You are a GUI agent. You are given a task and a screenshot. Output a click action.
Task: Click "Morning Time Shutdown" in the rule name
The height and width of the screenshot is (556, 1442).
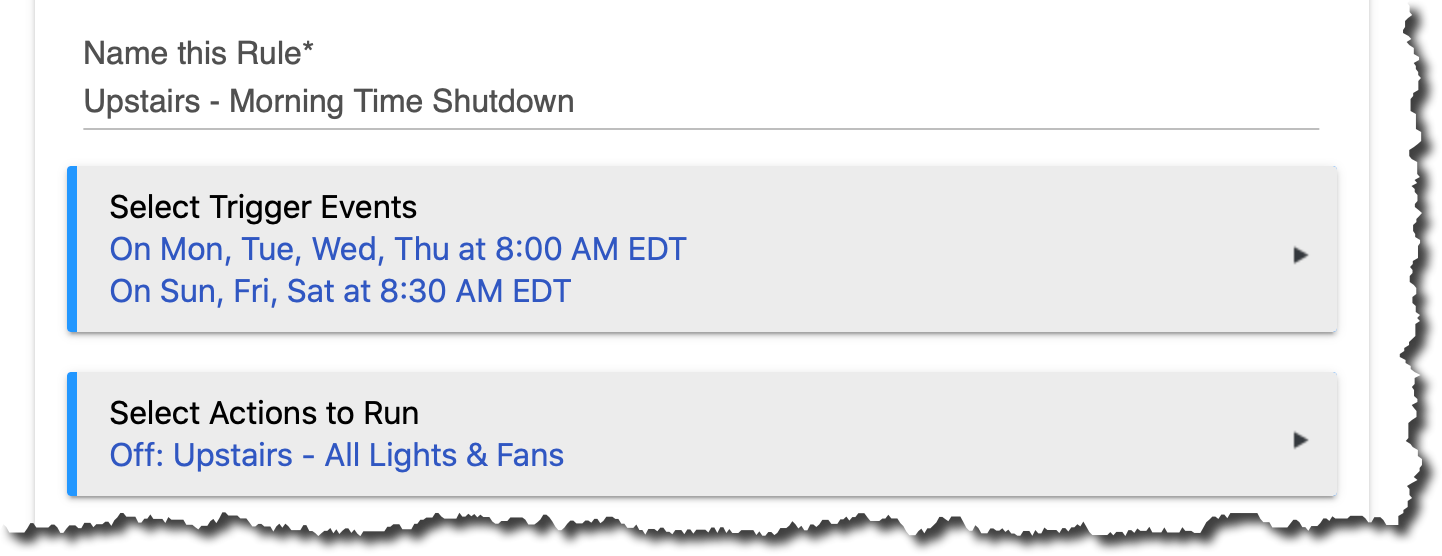[x=401, y=102]
